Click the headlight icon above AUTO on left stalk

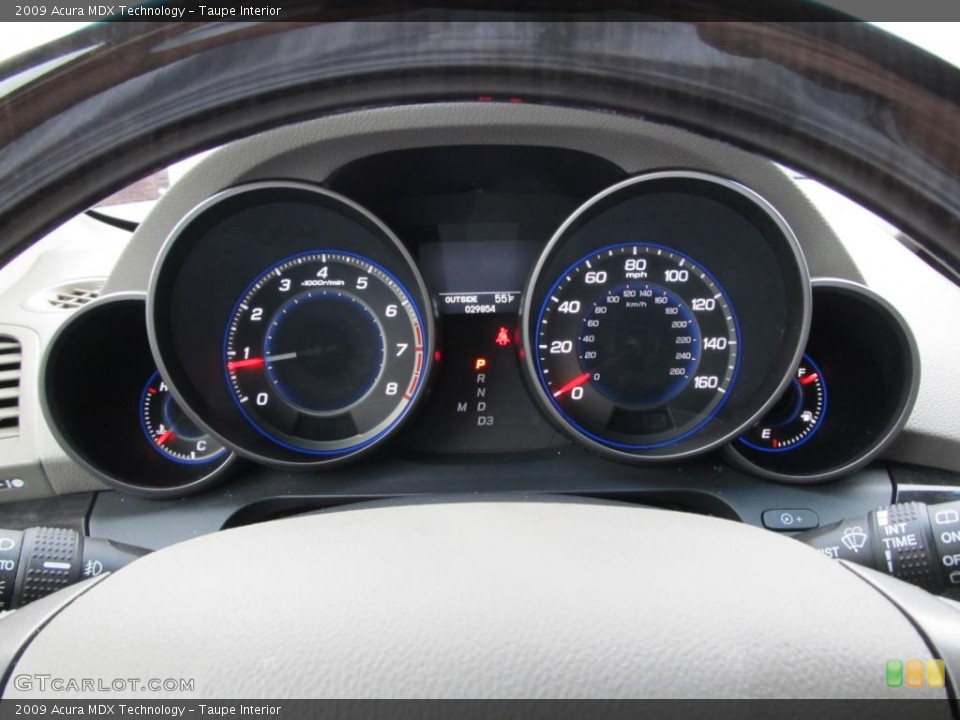pos(6,544)
